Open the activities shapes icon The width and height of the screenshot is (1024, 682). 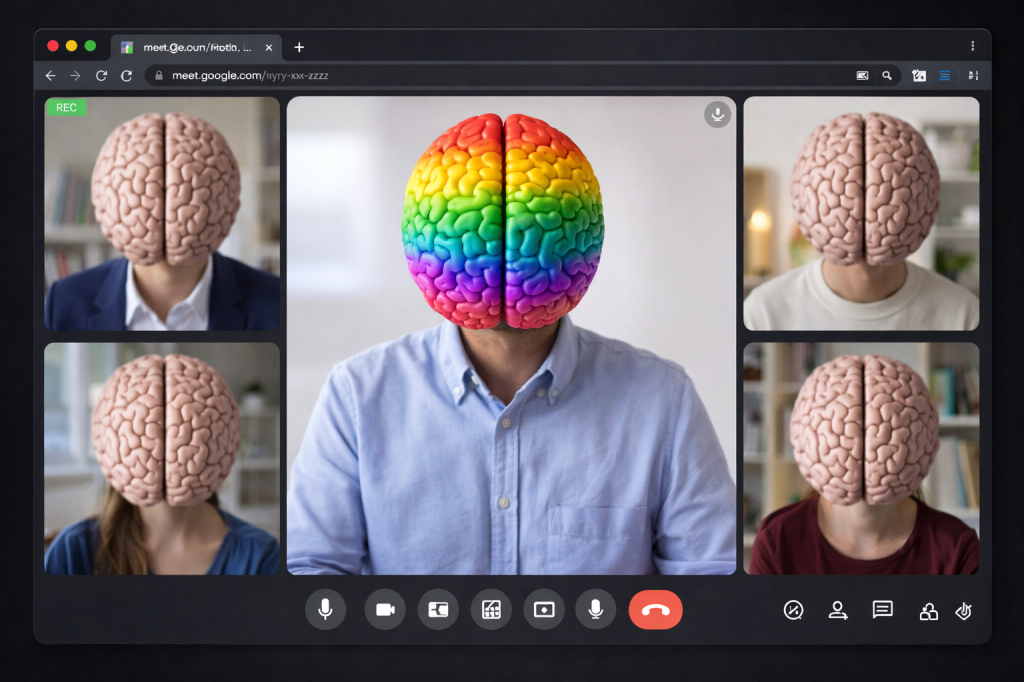point(928,611)
